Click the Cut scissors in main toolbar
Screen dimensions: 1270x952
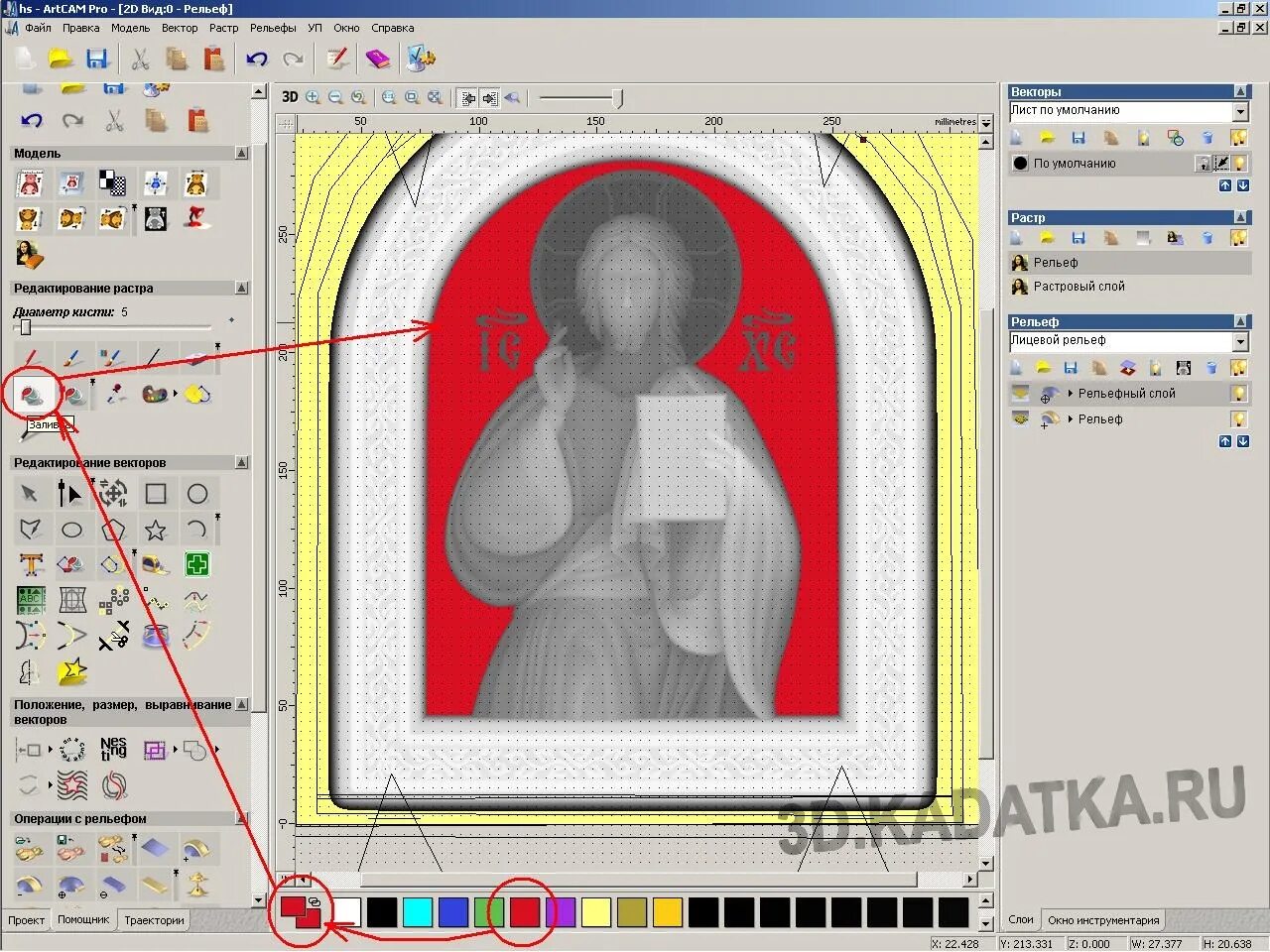coord(141,59)
